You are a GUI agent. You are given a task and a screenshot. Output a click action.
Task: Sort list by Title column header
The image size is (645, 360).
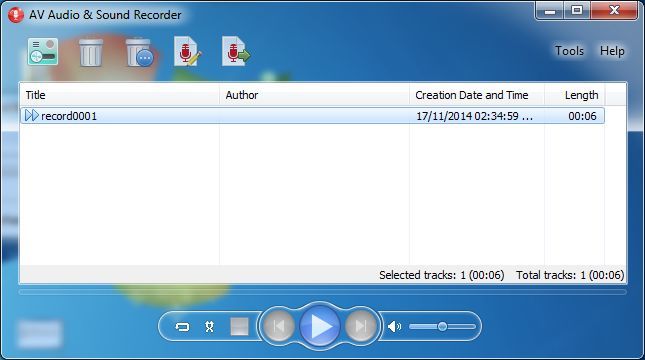(119, 95)
